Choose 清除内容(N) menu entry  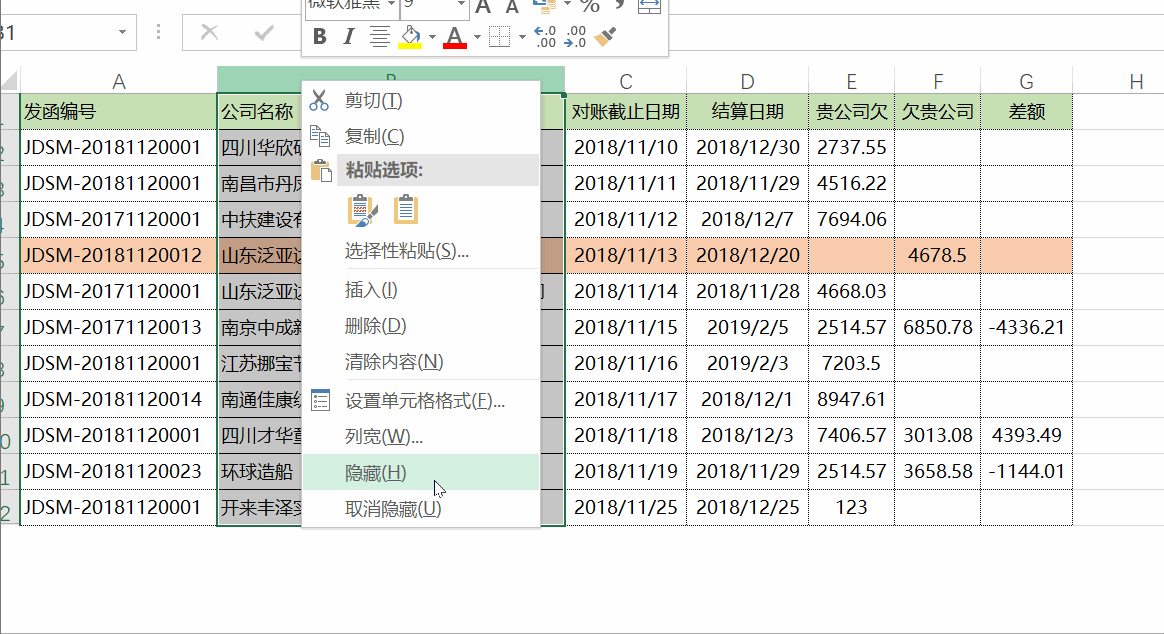[x=421, y=362]
